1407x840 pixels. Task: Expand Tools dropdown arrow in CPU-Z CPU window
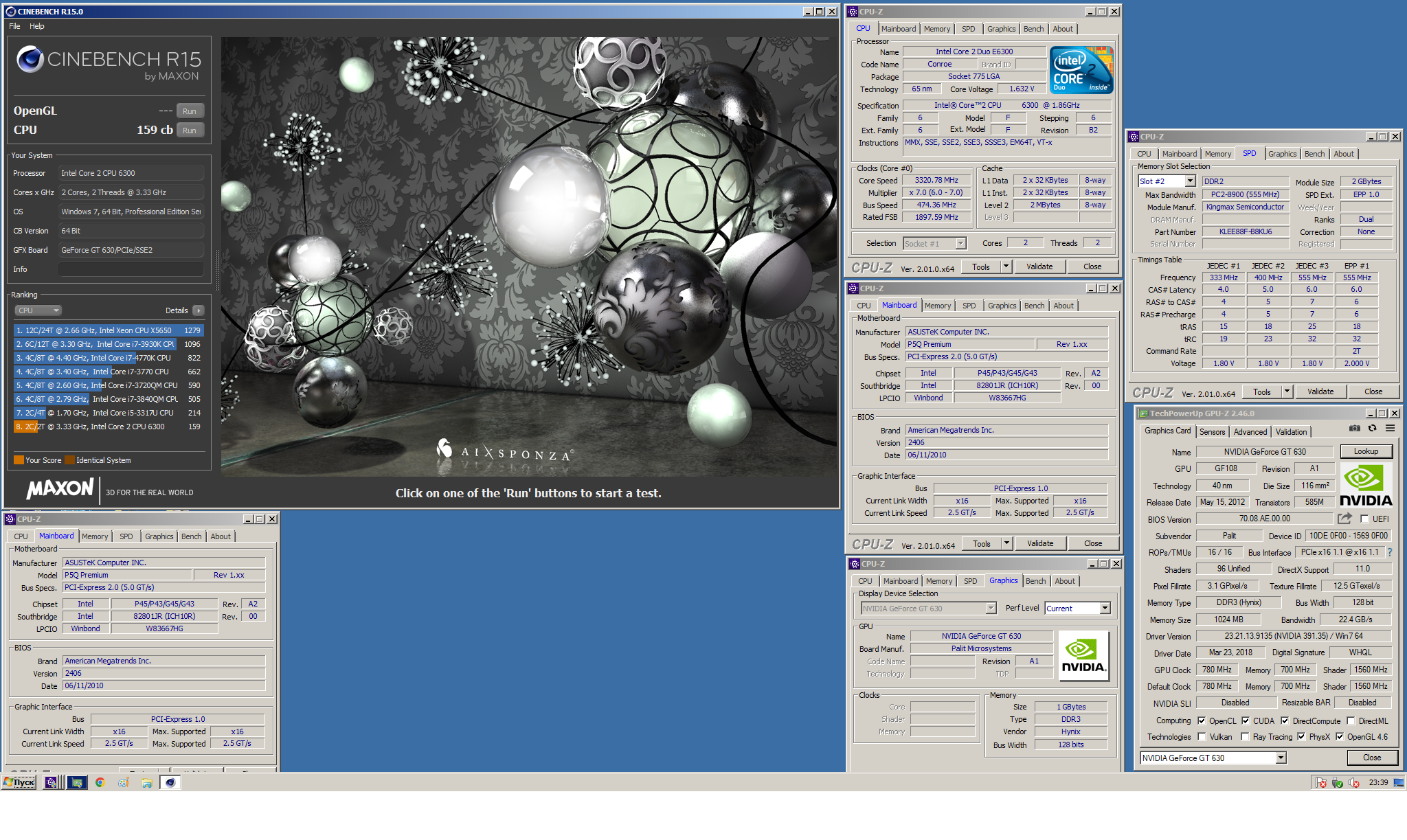(1006, 266)
